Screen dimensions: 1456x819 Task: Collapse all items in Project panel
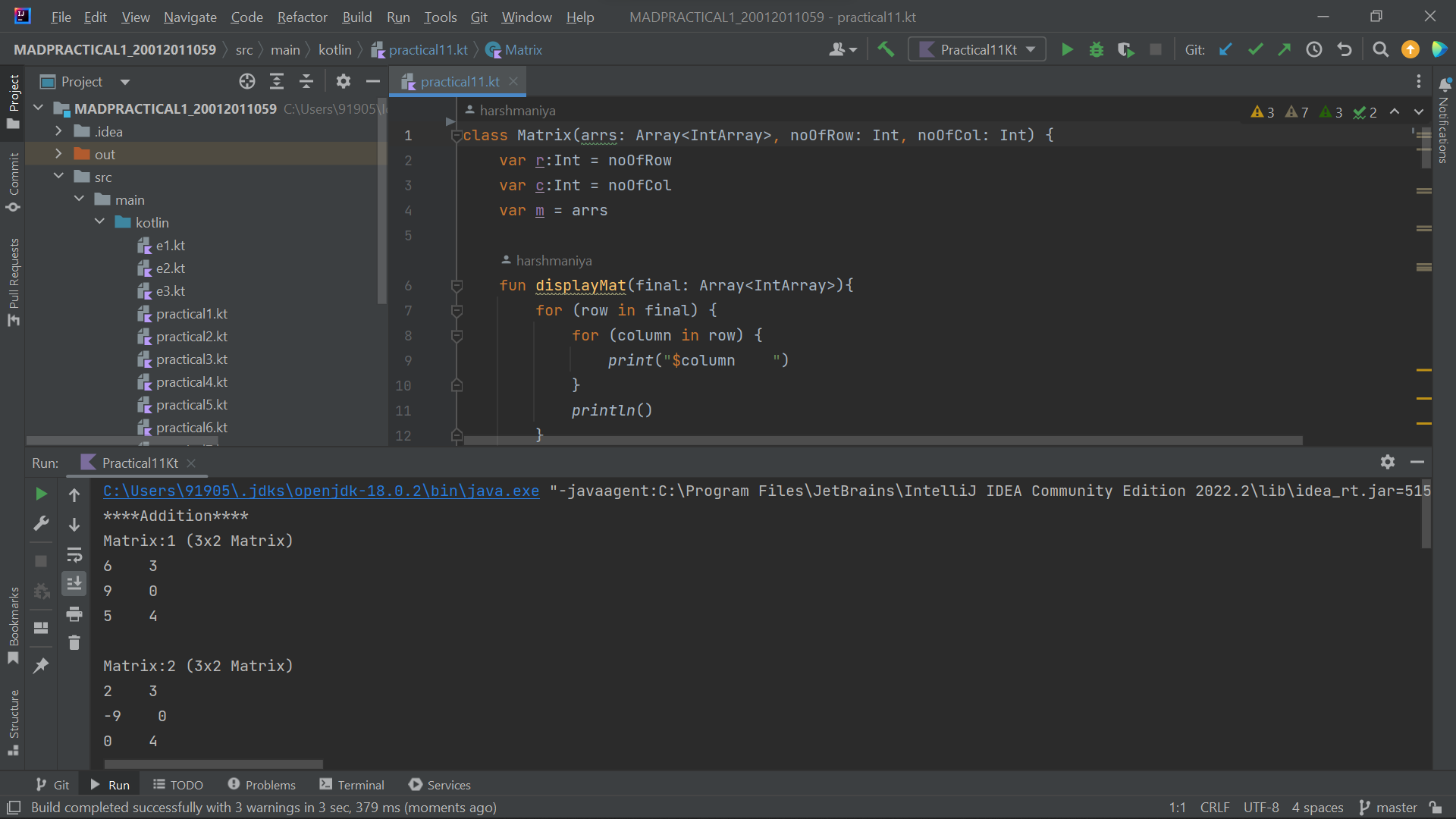tap(306, 82)
